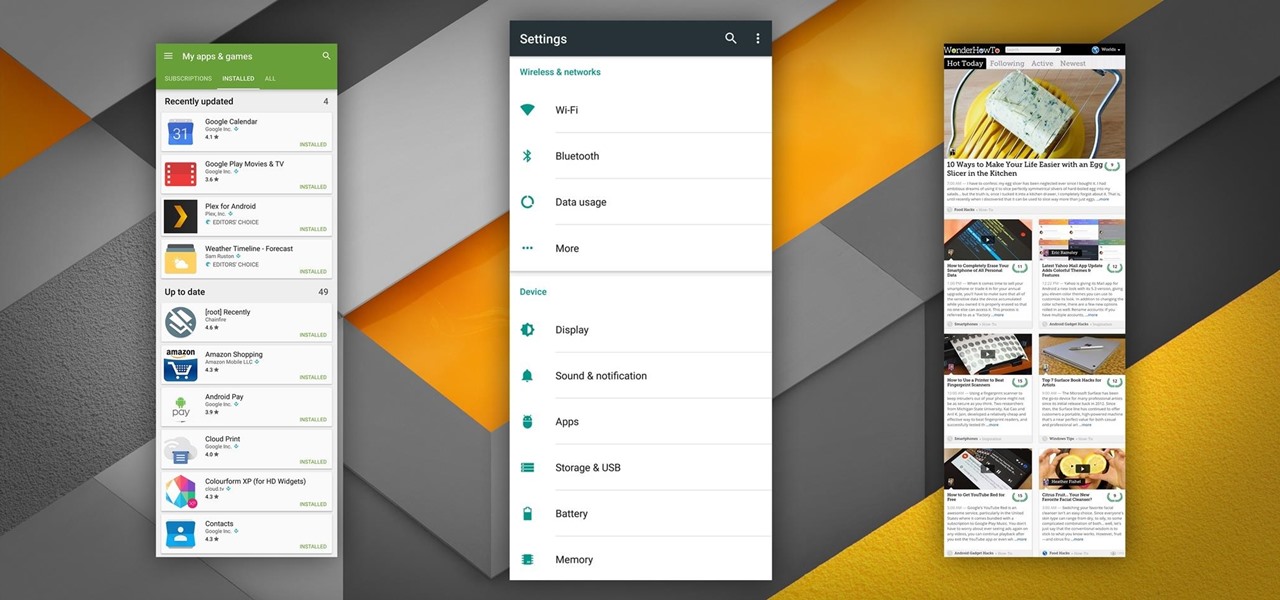Image resolution: width=1280 pixels, height=600 pixels.
Task: Click the Google Calendar app name
Action: click(x=231, y=122)
